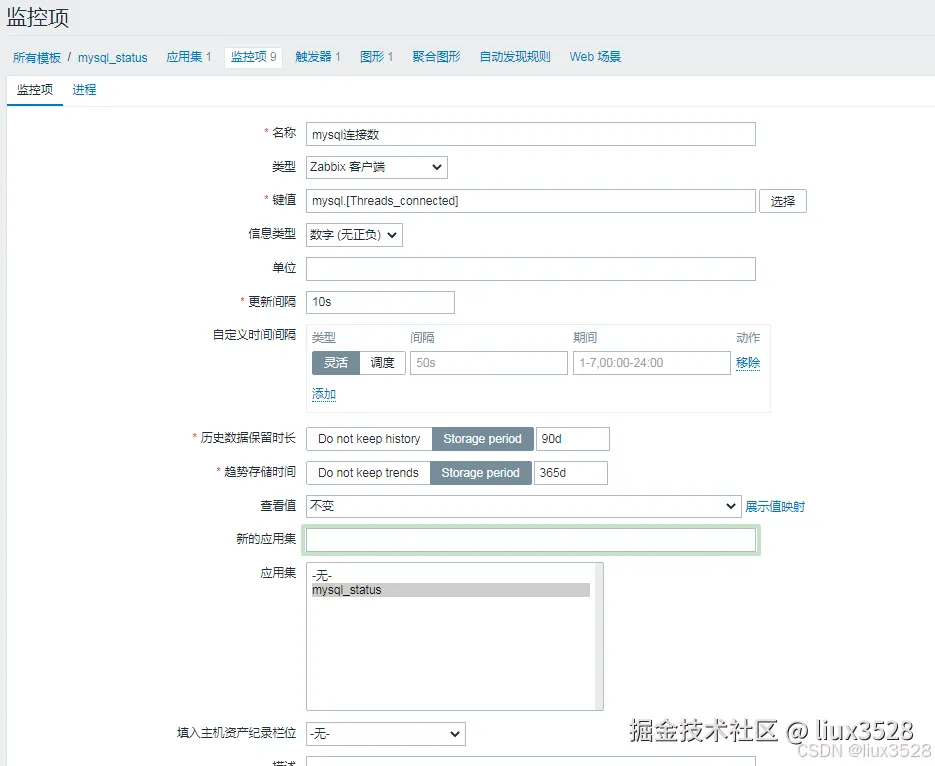The width and height of the screenshot is (935, 766).
Task: Open the 类型 Zabbix 客户端 dropdown
Action: pyautogui.click(x=377, y=167)
